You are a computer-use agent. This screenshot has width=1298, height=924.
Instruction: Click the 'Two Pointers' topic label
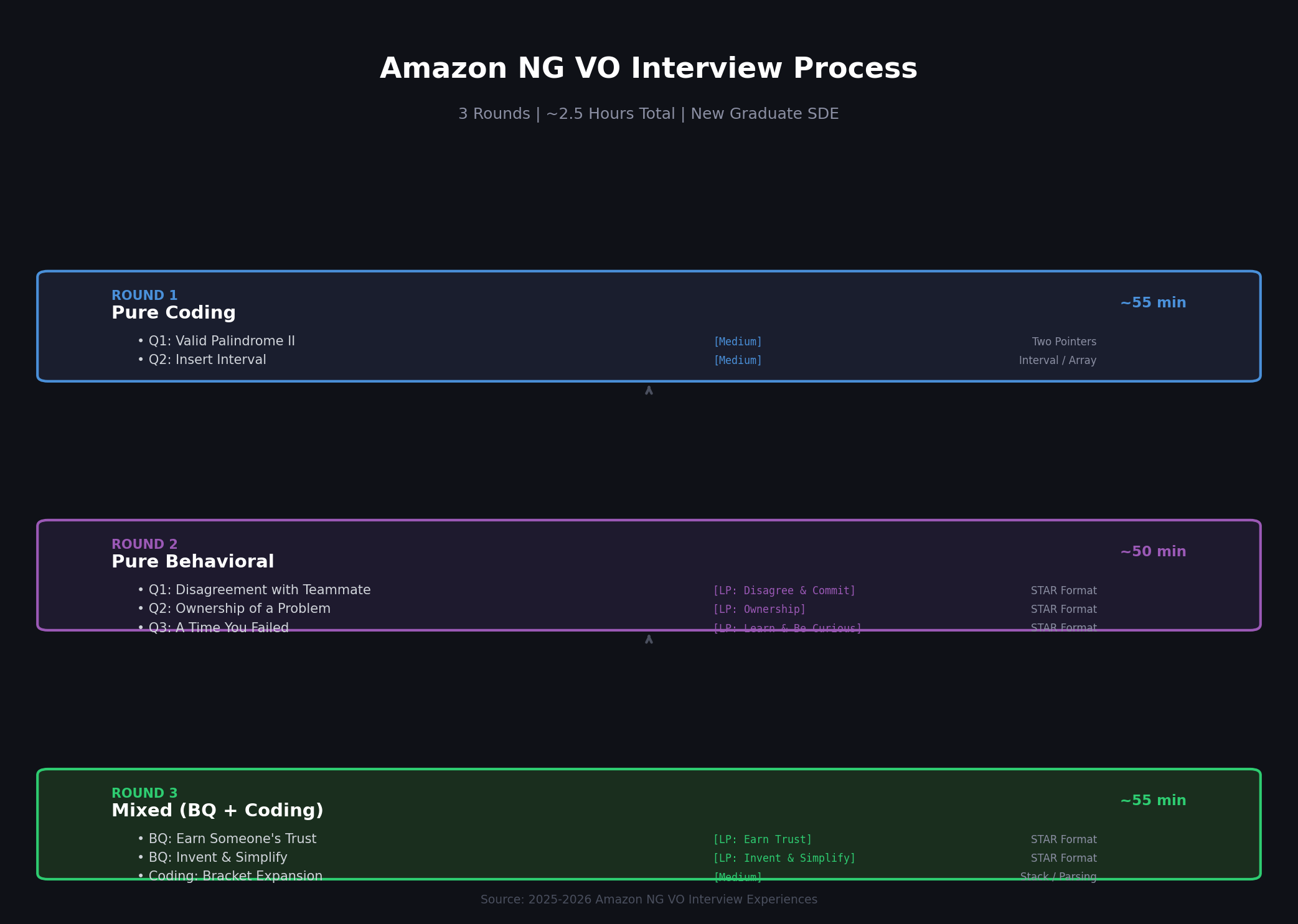1064,342
